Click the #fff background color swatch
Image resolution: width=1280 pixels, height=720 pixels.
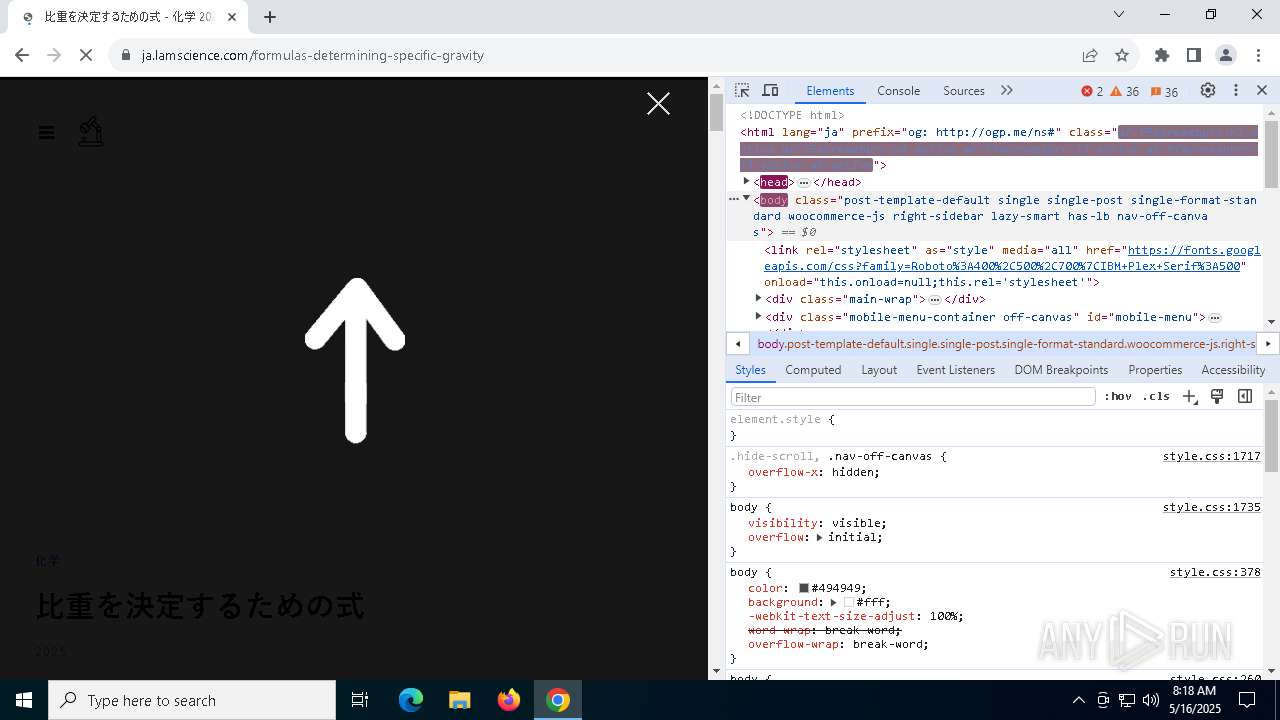(x=849, y=602)
